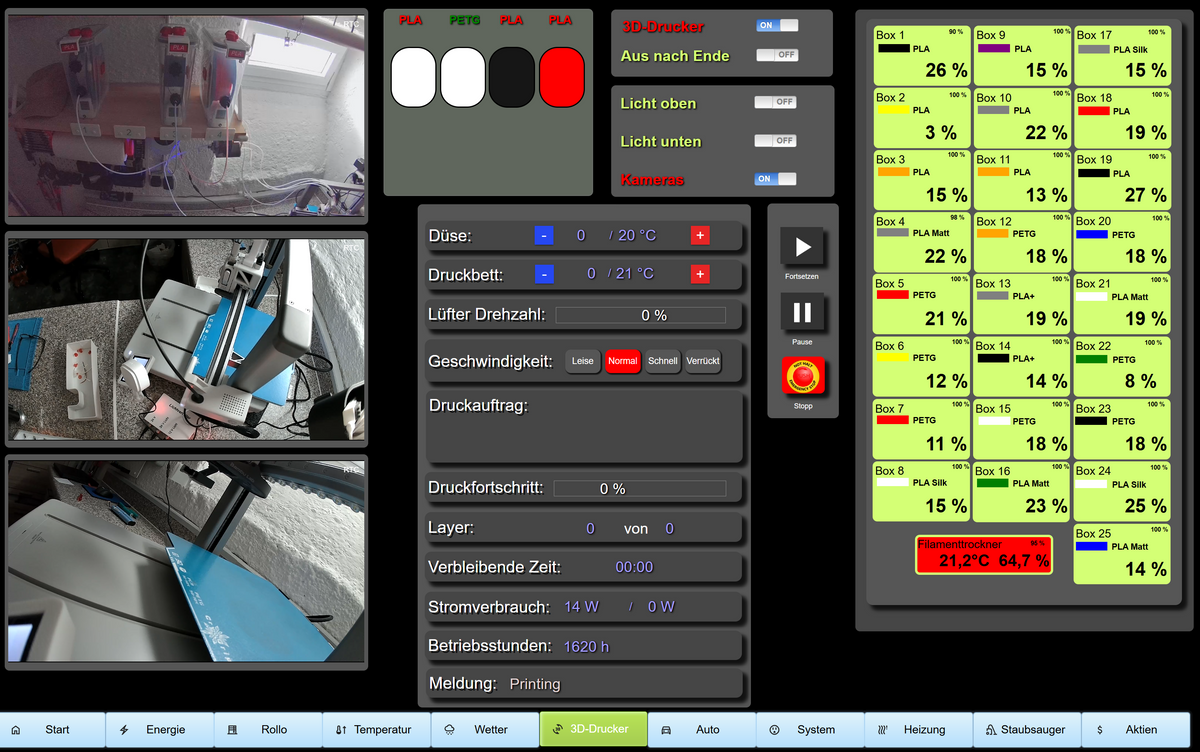Image resolution: width=1200 pixels, height=752 pixels.
Task: Toggle the 3D-Drucker power switch
Action: coord(777,26)
